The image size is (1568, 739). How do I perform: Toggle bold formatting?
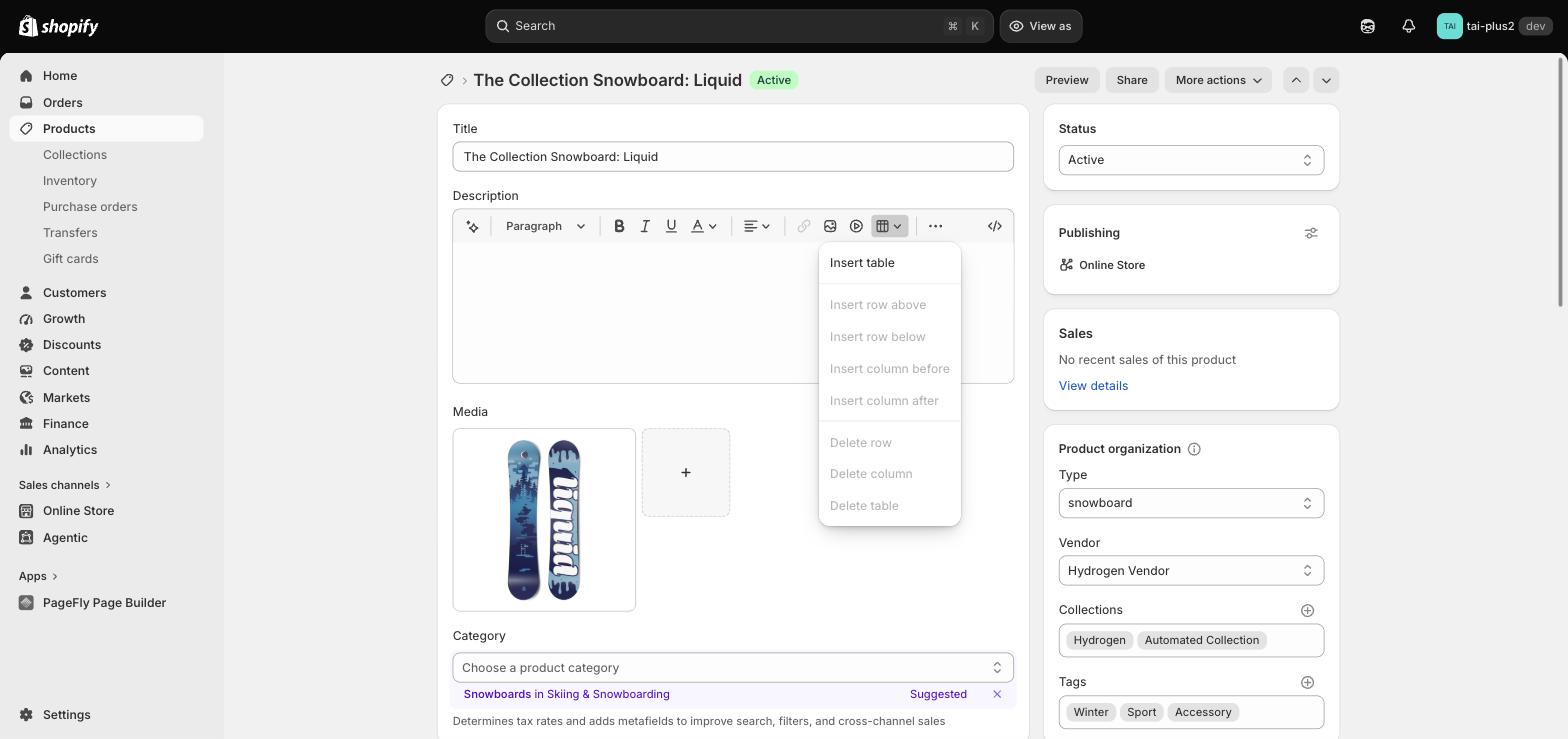pos(619,226)
